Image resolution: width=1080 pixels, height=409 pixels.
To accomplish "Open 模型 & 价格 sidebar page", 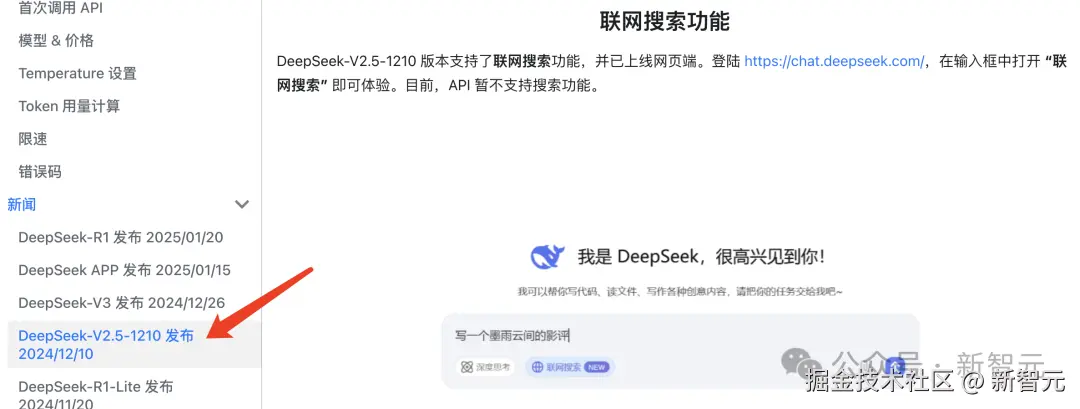I will pyautogui.click(x=56, y=41).
